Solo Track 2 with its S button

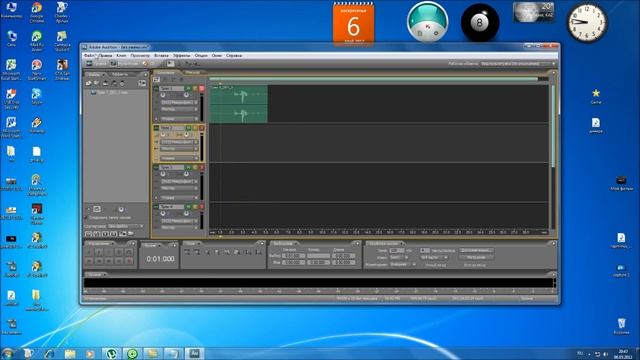point(195,128)
